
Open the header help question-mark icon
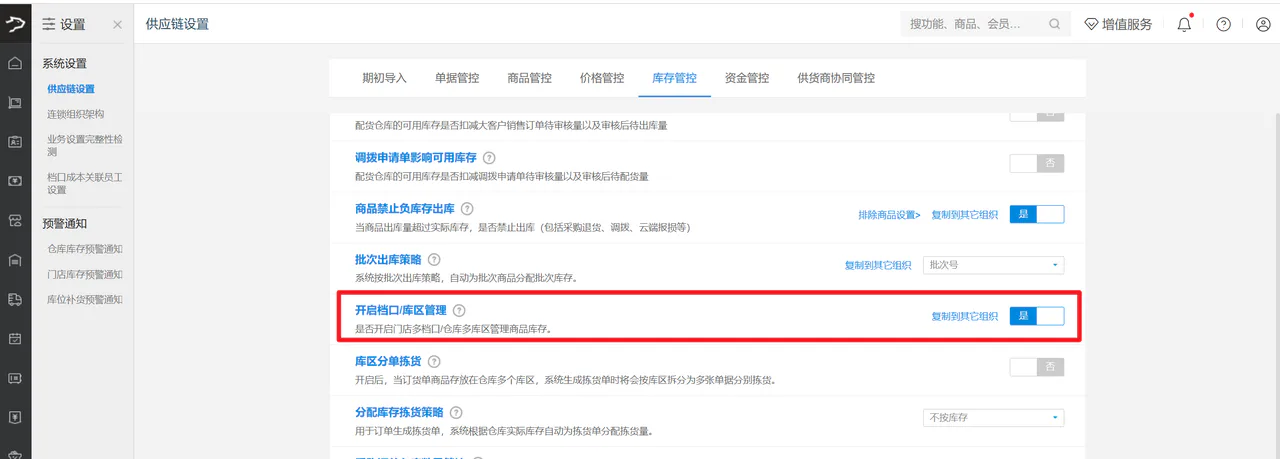coord(1223,24)
